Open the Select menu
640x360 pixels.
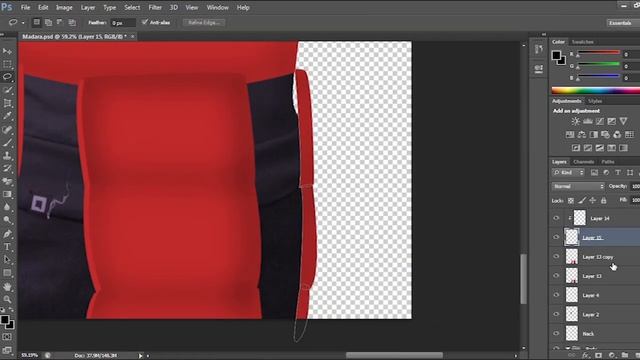(x=132, y=7)
